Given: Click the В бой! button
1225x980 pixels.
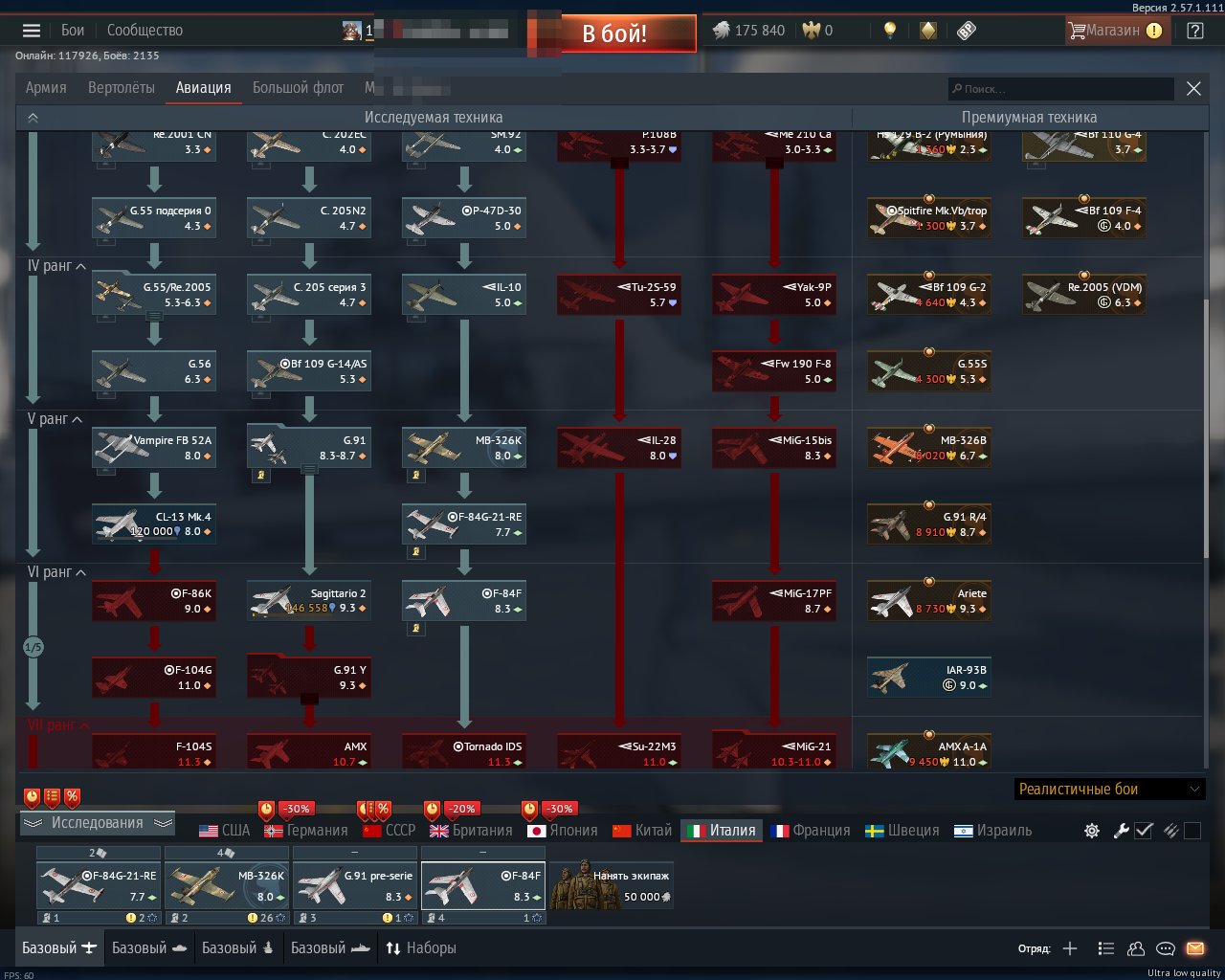Looking at the screenshot, I should [x=614, y=33].
